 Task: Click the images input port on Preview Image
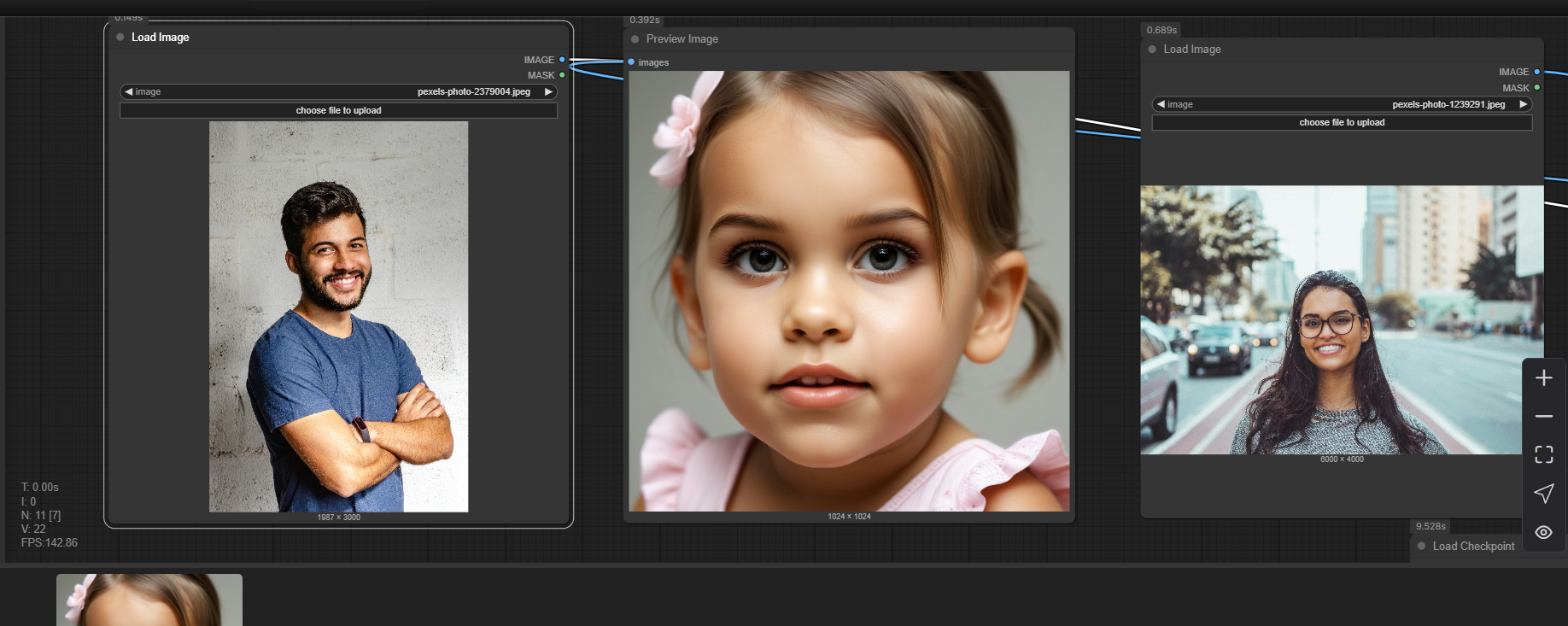pos(631,61)
